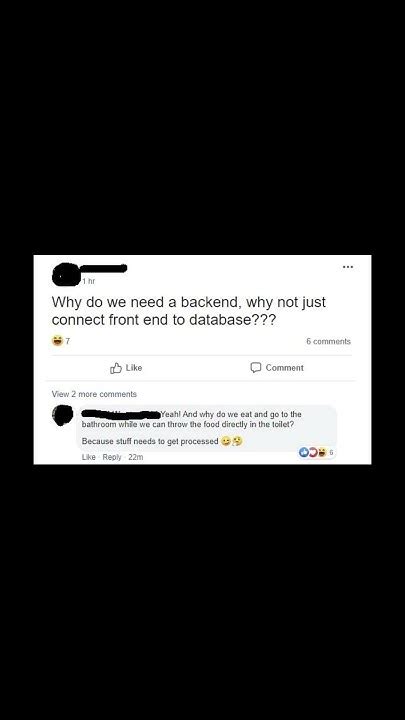The height and width of the screenshot is (720, 405).
Task: Click the Like text under the comment
Action: pyautogui.click(x=89, y=457)
